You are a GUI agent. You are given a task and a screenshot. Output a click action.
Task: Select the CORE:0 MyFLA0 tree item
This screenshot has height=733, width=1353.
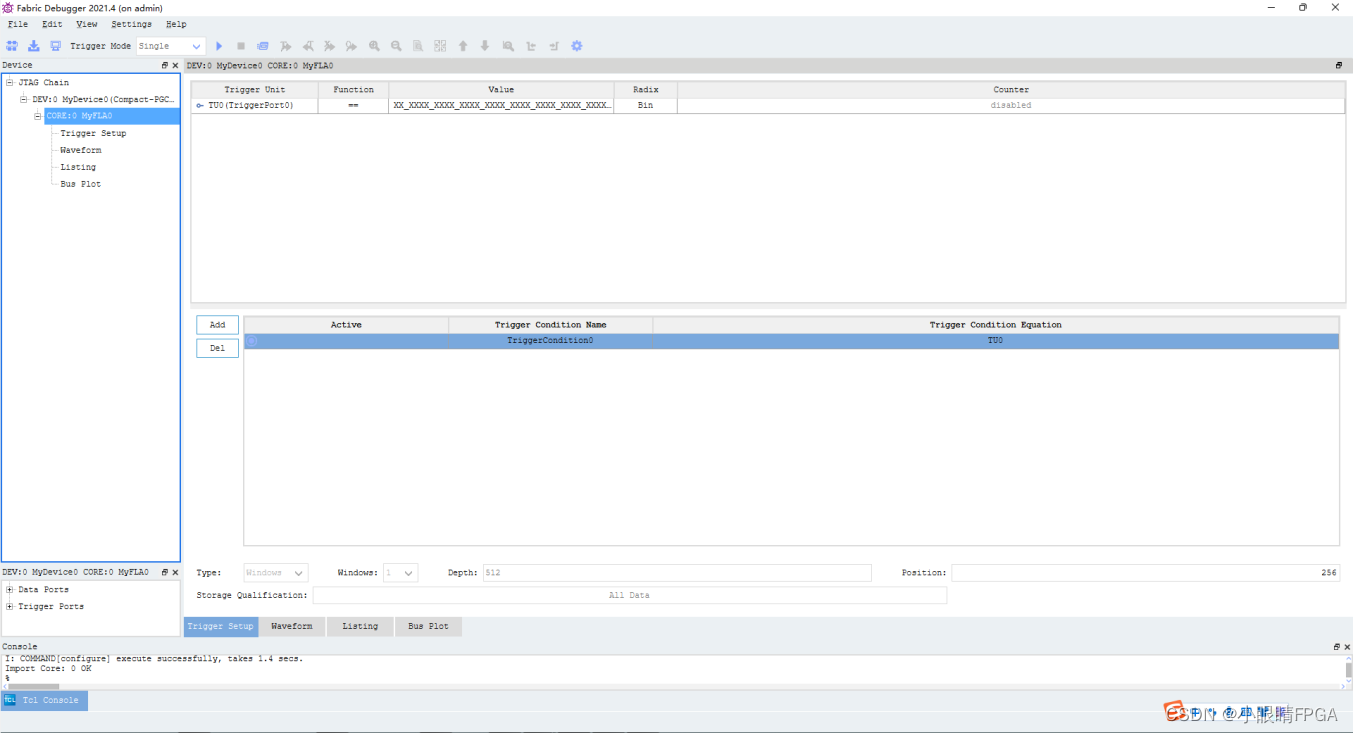tap(112, 116)
